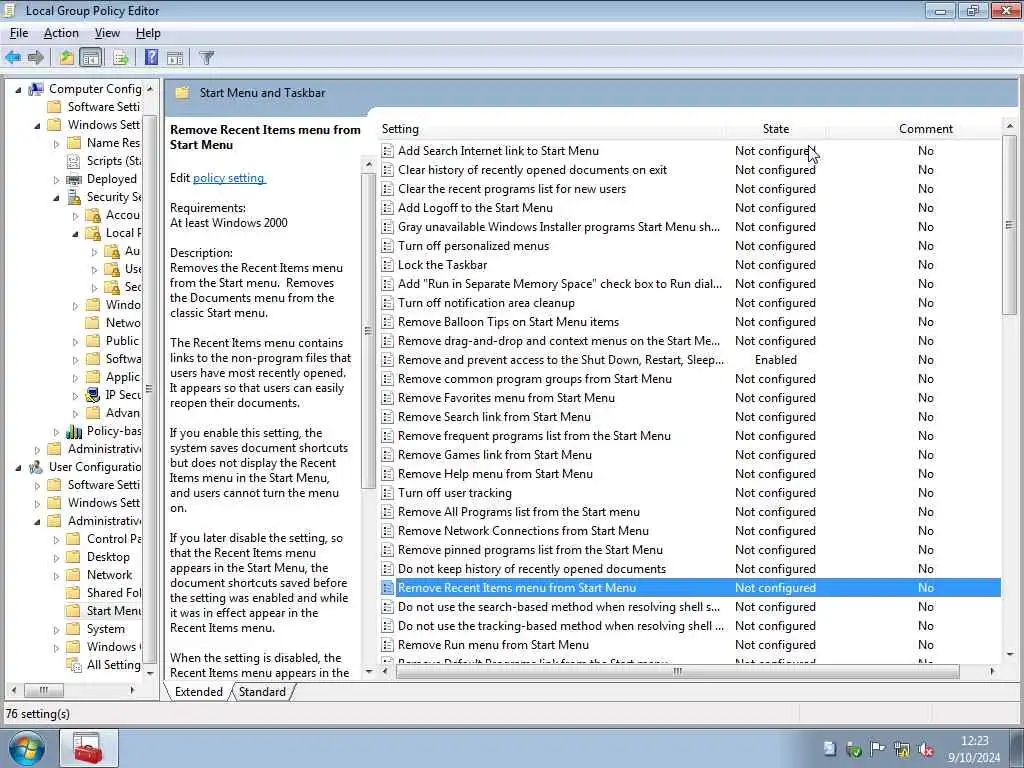The height and width of the screenshot is (768, 1024).
Task: Click the IP Security policy icon
Action: (x=93, y=394)
